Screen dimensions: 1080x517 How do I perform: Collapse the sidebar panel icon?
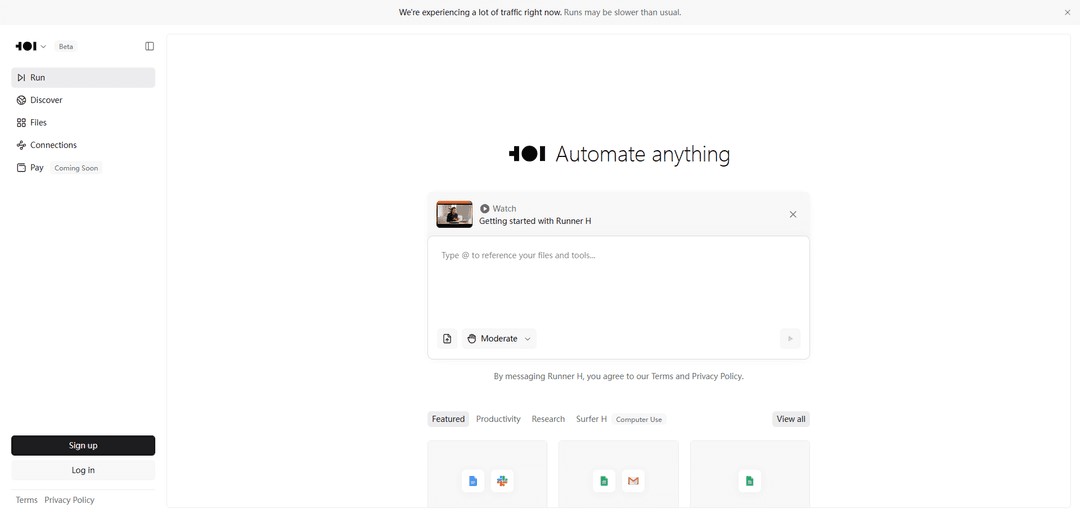pyautogui.click(x=149, y=46)
